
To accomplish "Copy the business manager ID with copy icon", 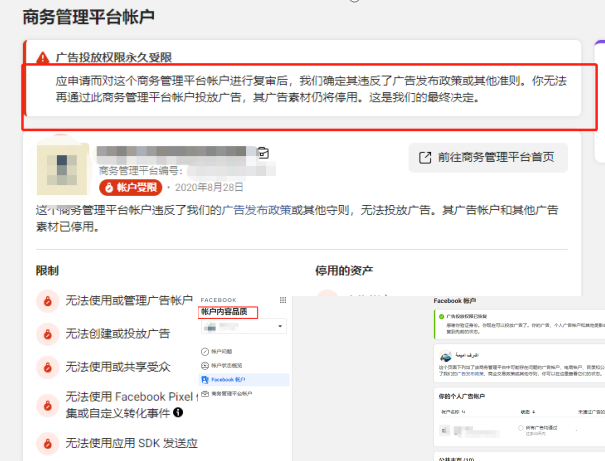I will (263, 154).
